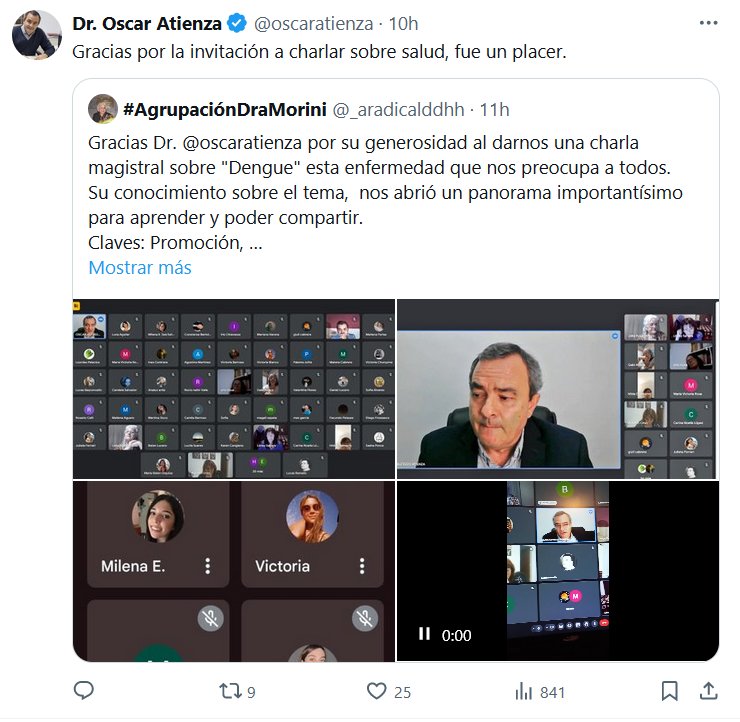Open the @oscaratienza handle link
The width and height of the screenshot is (740, 722).
pos(313,24)
